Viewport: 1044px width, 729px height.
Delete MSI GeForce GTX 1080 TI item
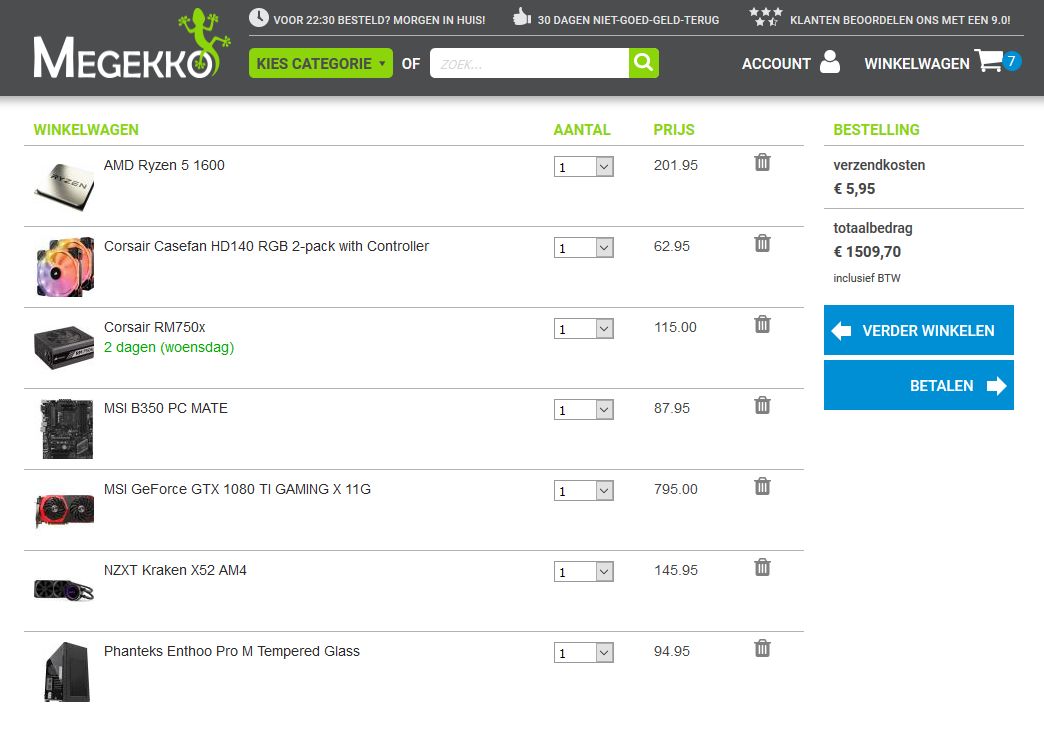[762, 486]
